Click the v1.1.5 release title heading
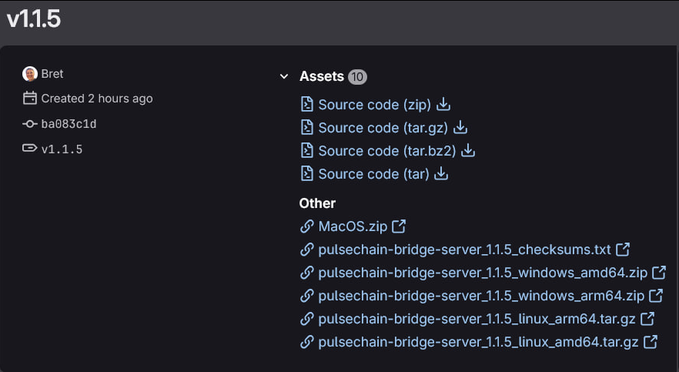This screenshot has width=679, height=372. (x=33, y=19)
